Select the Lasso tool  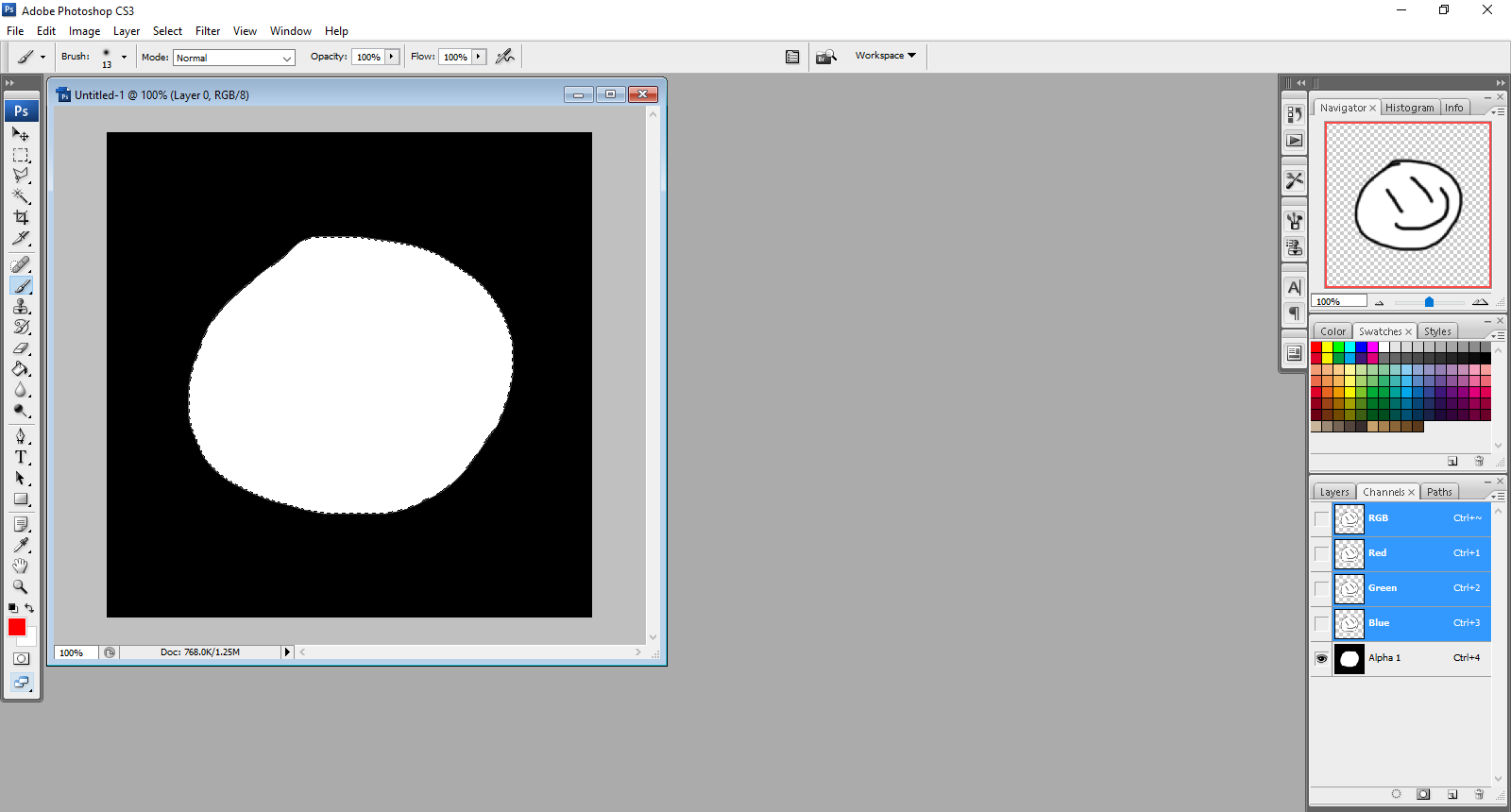click(21, 176)
